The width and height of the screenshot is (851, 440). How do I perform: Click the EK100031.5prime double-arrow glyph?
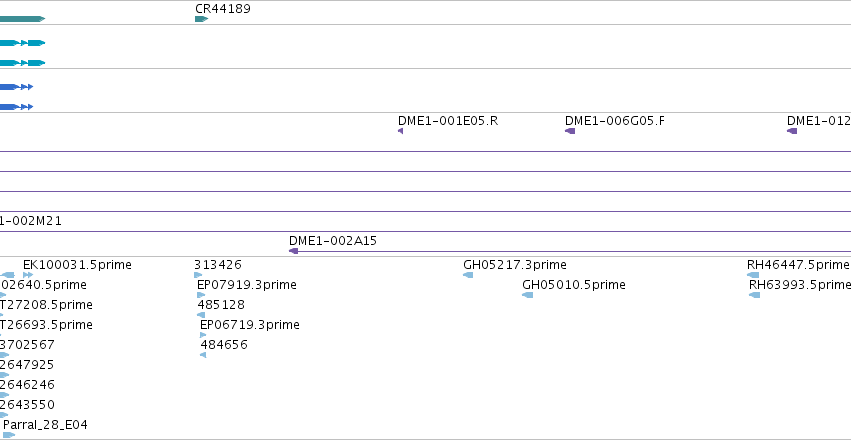click(28, 275)
